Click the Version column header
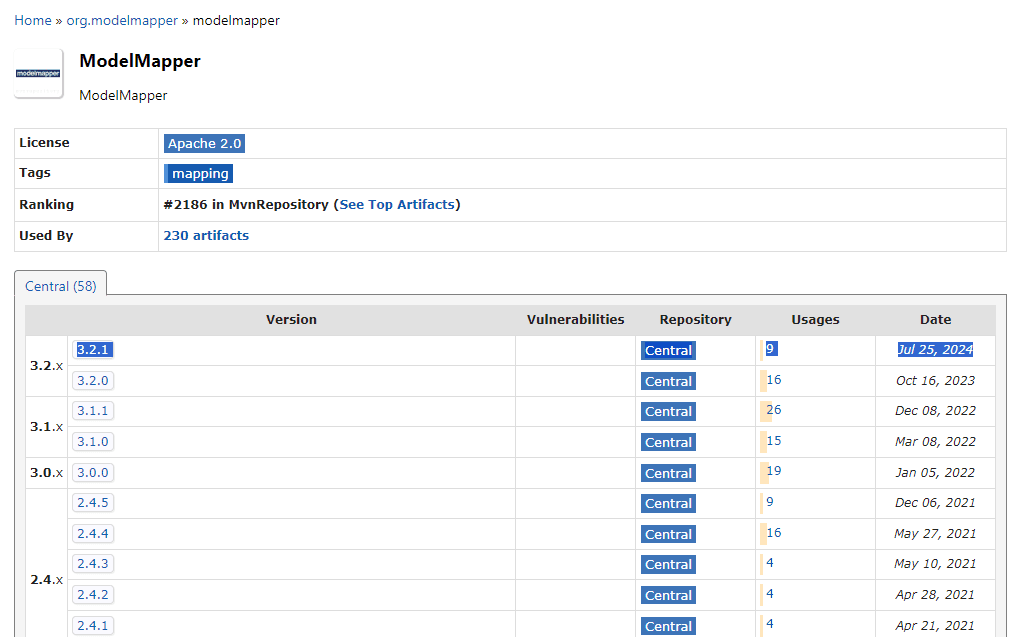The image size is (1019, 637). tap(291, 320)
